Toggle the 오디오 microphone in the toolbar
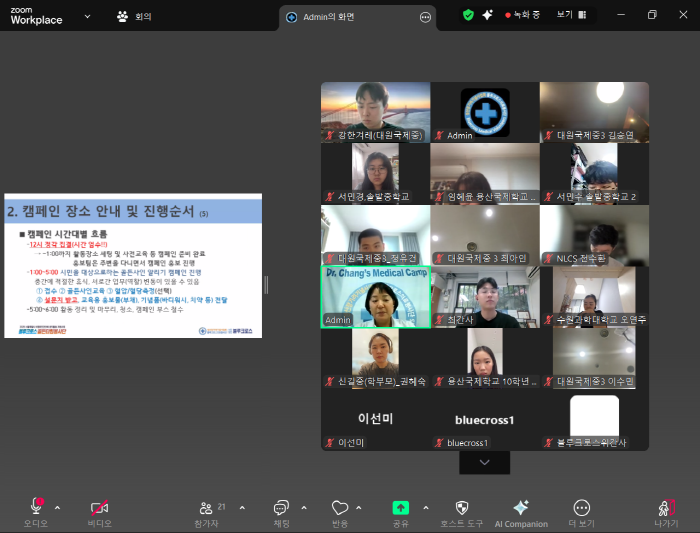700x533 pixels. coord(36,513)
